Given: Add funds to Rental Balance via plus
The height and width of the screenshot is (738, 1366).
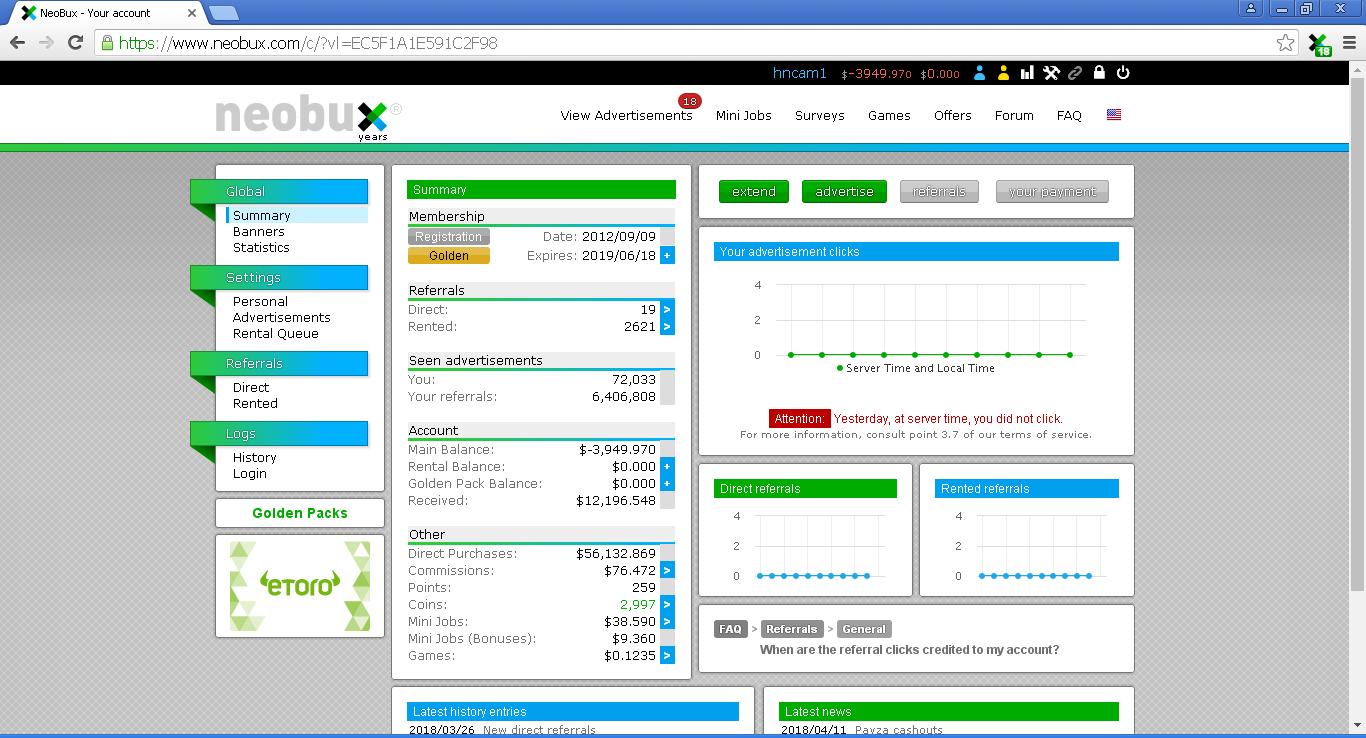Looking at the screenshot, I should 667,467.
